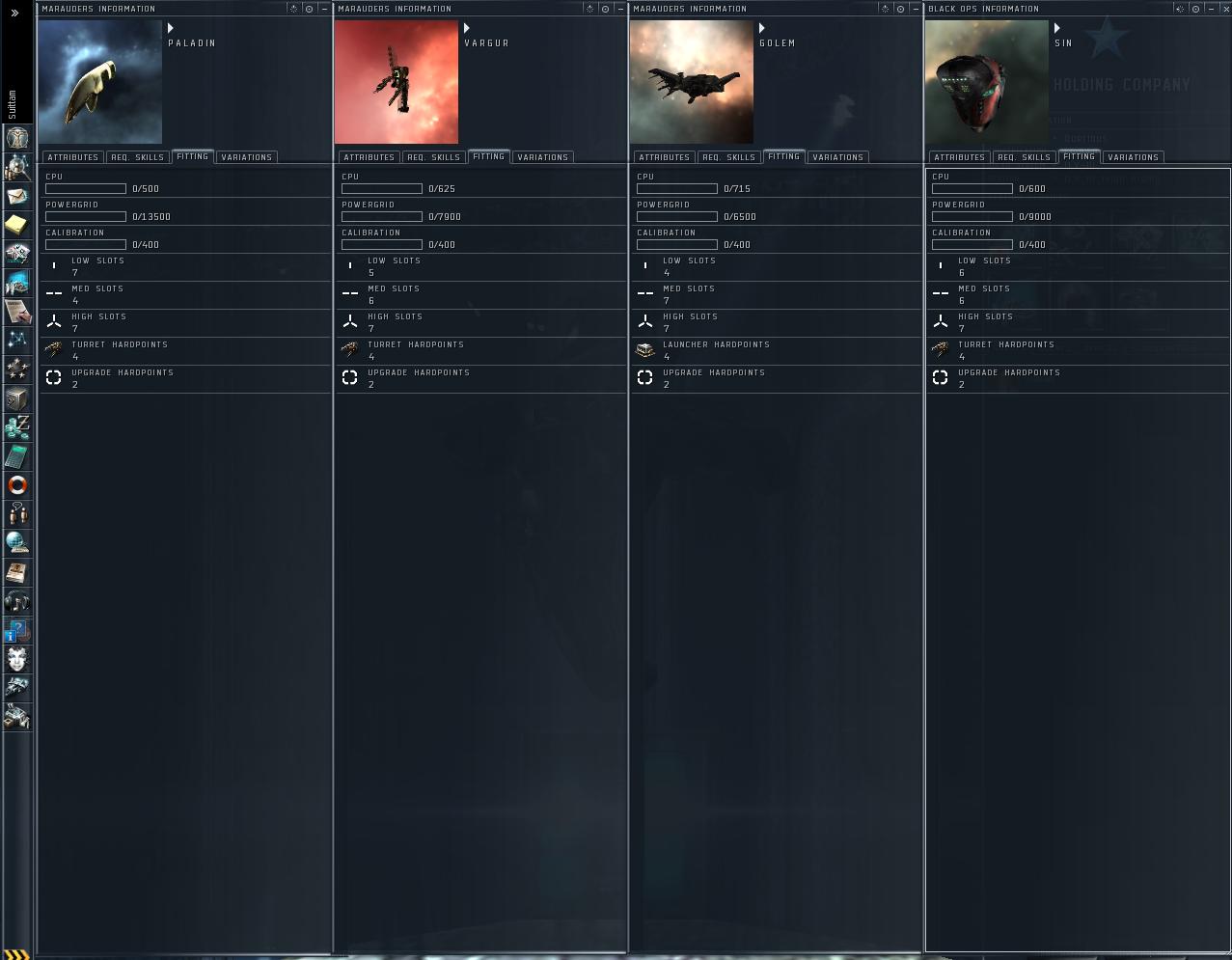The image size is (1232, 960).
Task: Click the Turret Hardpoints icon in Paladin window
Action: tap(54, 350)
